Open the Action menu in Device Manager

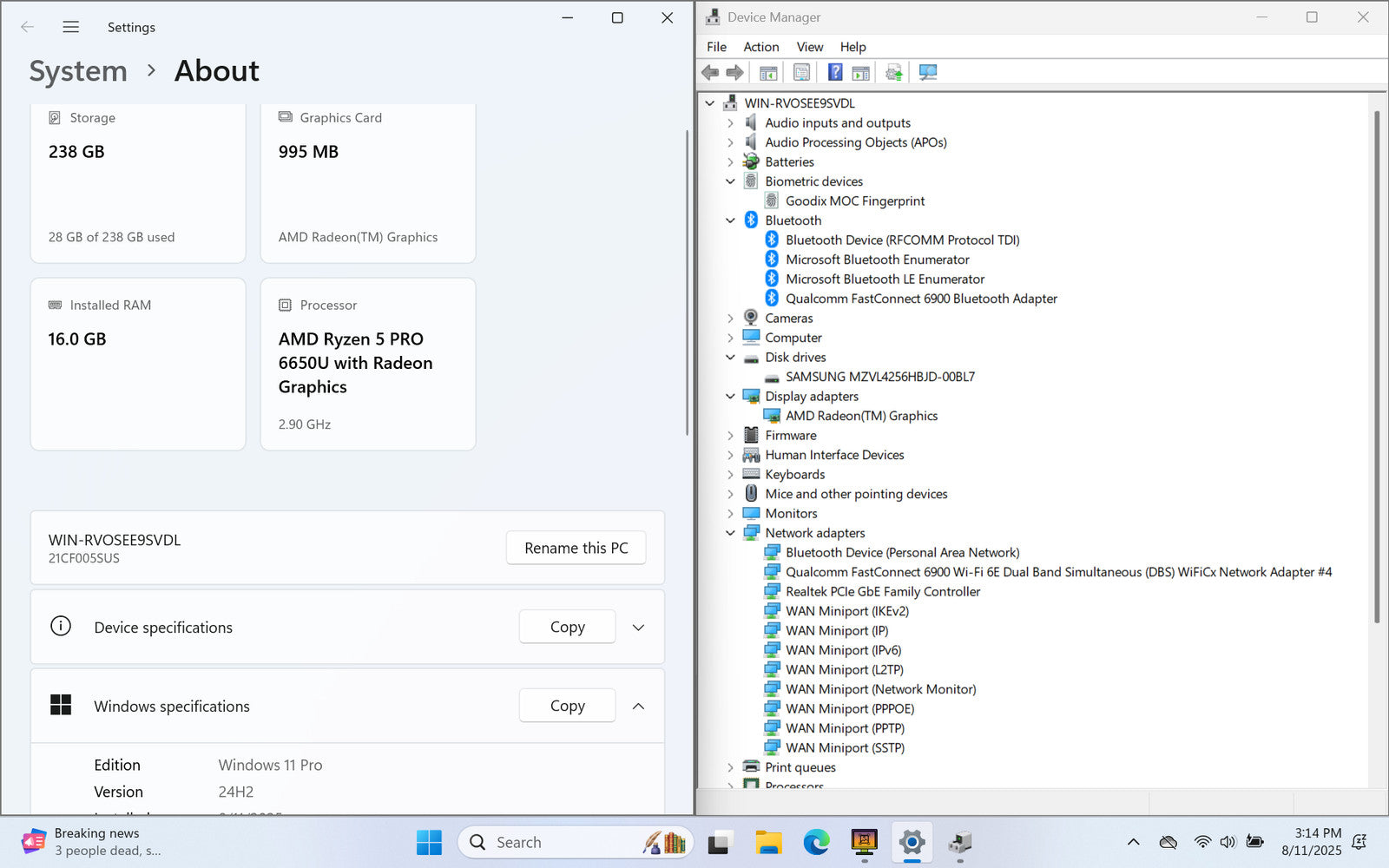pyautogui.click(x=760, y=47)
